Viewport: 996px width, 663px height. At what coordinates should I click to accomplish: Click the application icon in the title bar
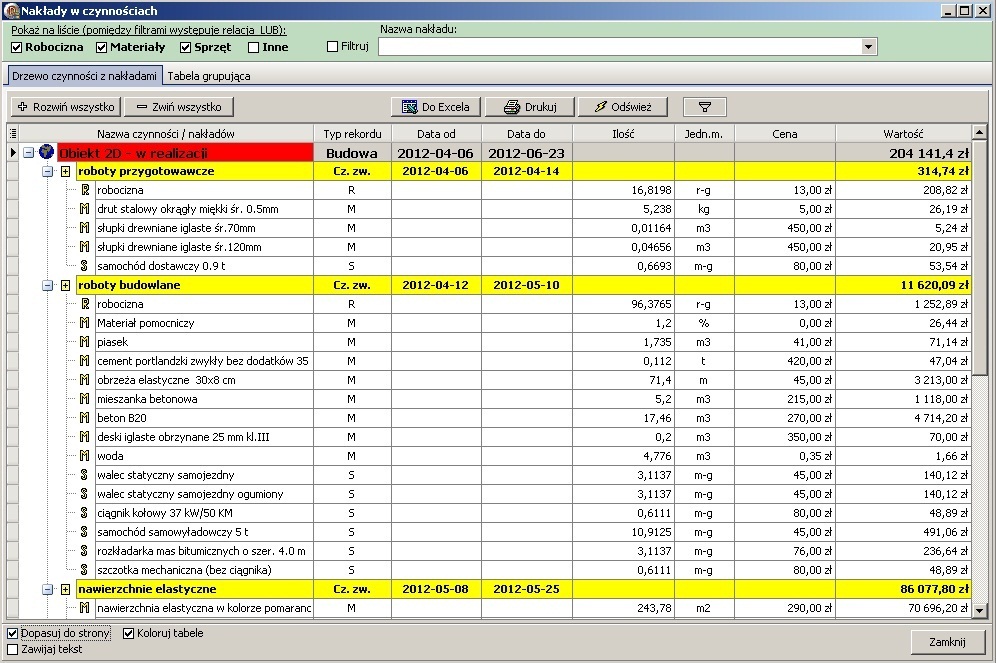(11, 11)
